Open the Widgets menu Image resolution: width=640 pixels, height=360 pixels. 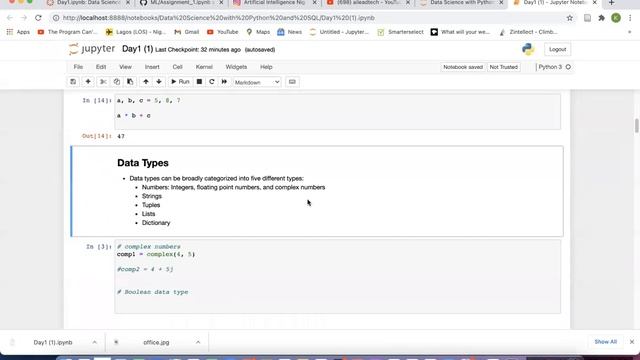pyautogui.click(x=236, y=67)
